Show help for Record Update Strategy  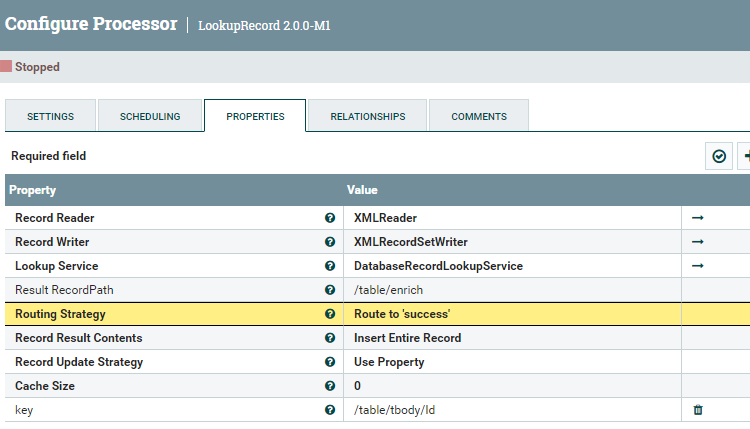(329, 362)
